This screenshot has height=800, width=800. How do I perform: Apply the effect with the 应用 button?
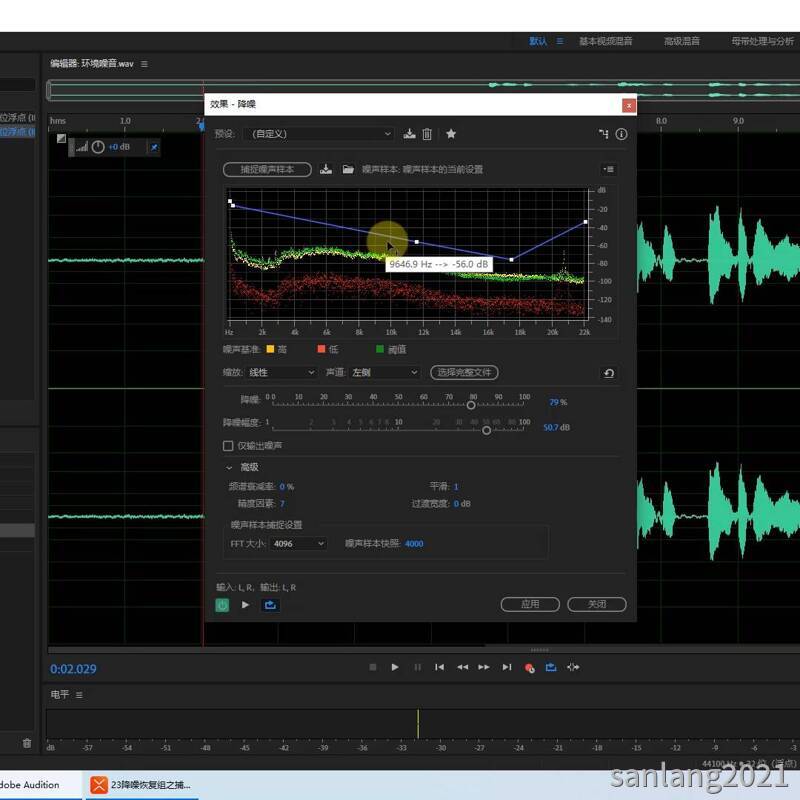[x=530, y=604]
